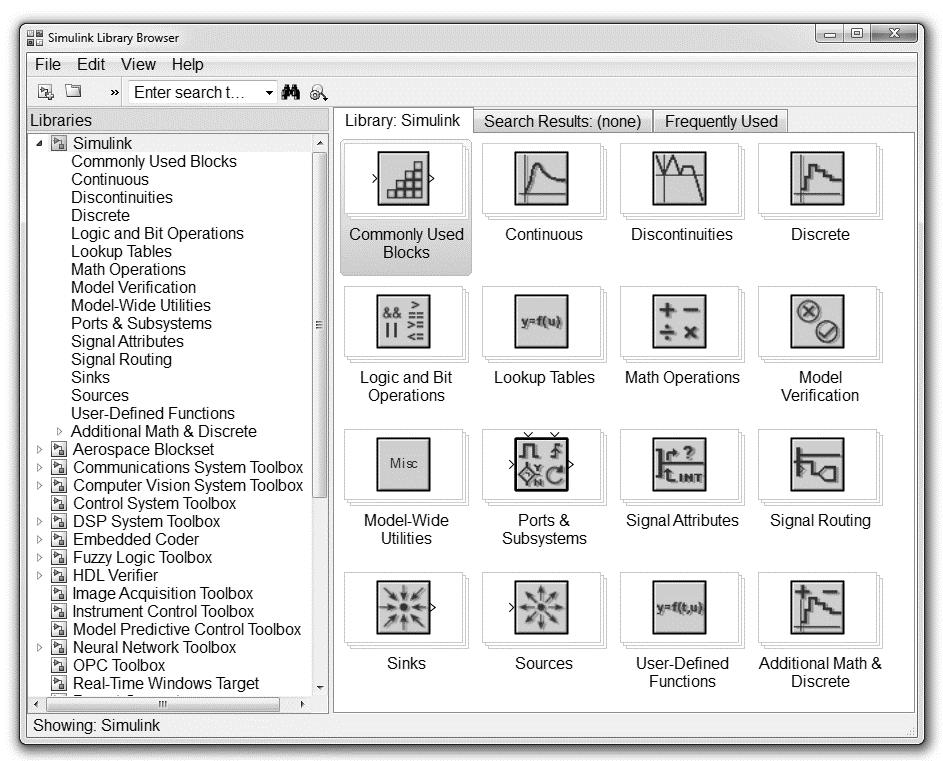Select Math Operations in the tree
This screenshot has width=943, height=761.
click(x=128, y=270)
